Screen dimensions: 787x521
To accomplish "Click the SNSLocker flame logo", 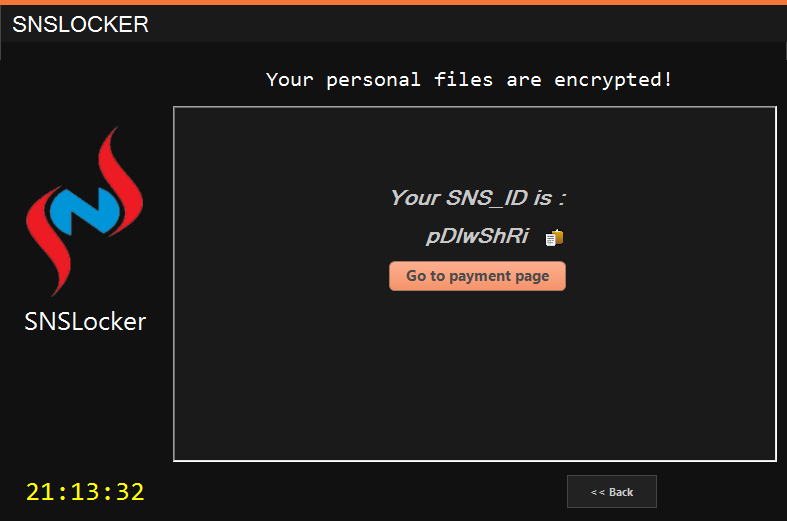I will coord(85,211).
